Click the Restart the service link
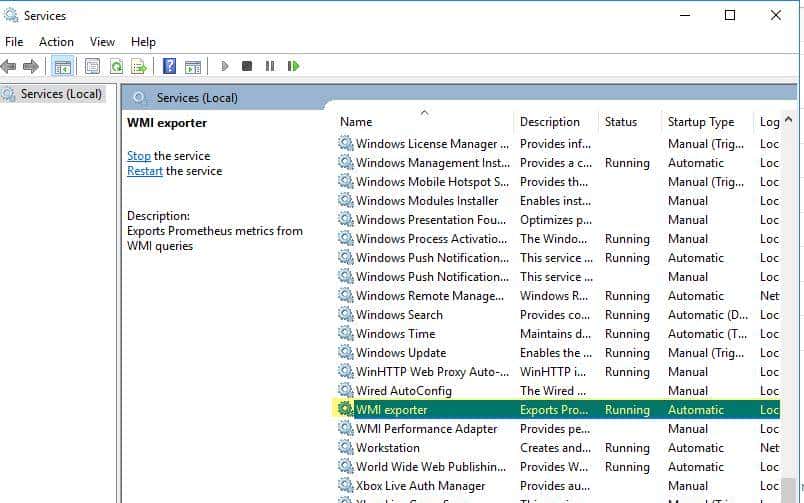 145,171
